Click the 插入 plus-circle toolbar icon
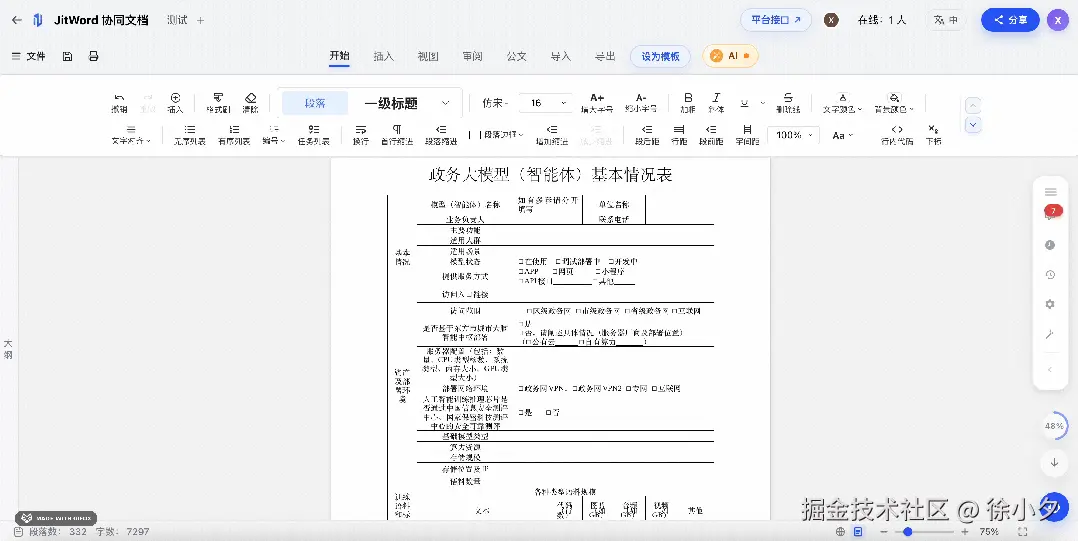The width and height of the screenshot is (1078, 541). [x=175, y=103]
